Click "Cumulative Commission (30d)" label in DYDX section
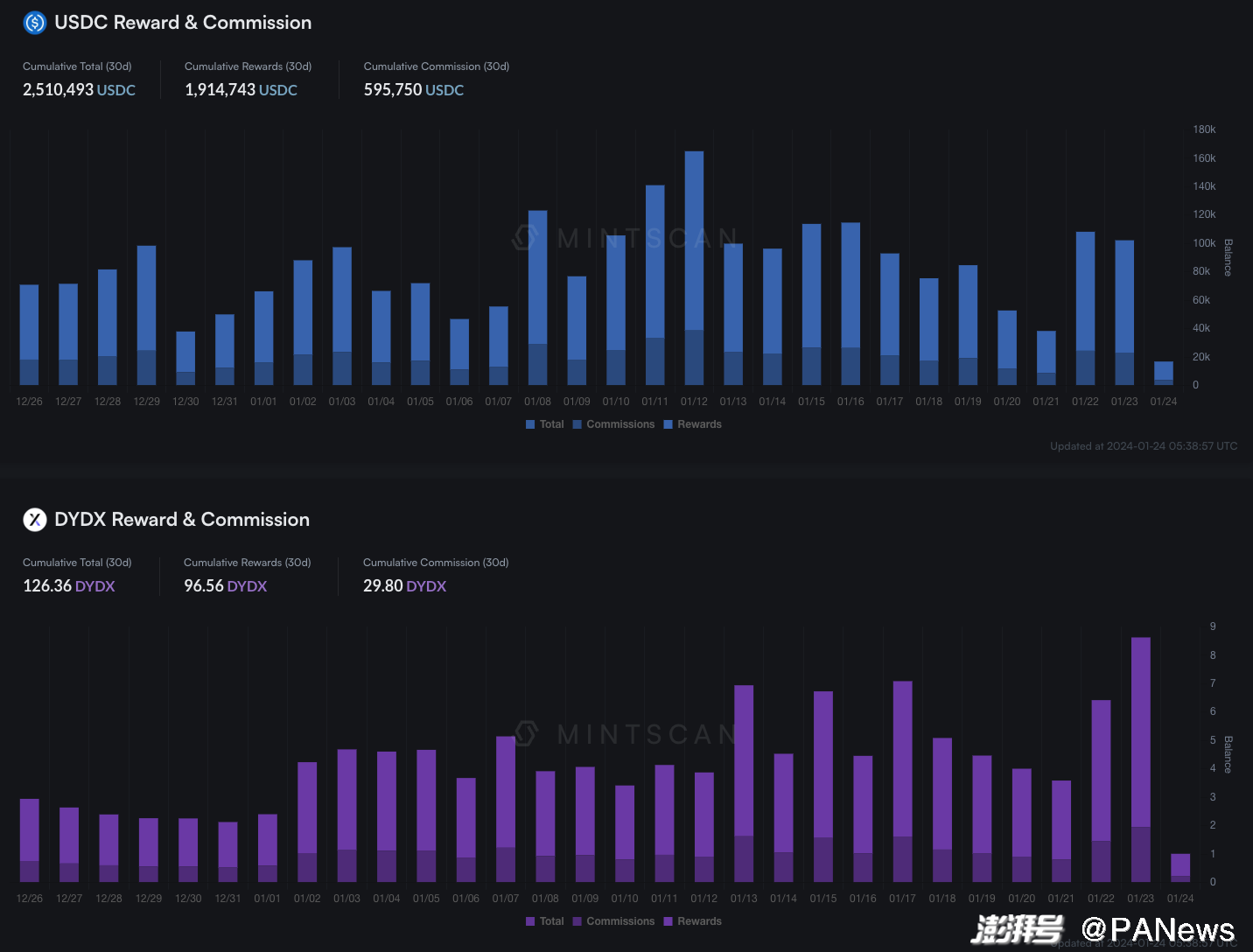 [x=436, y=563]
